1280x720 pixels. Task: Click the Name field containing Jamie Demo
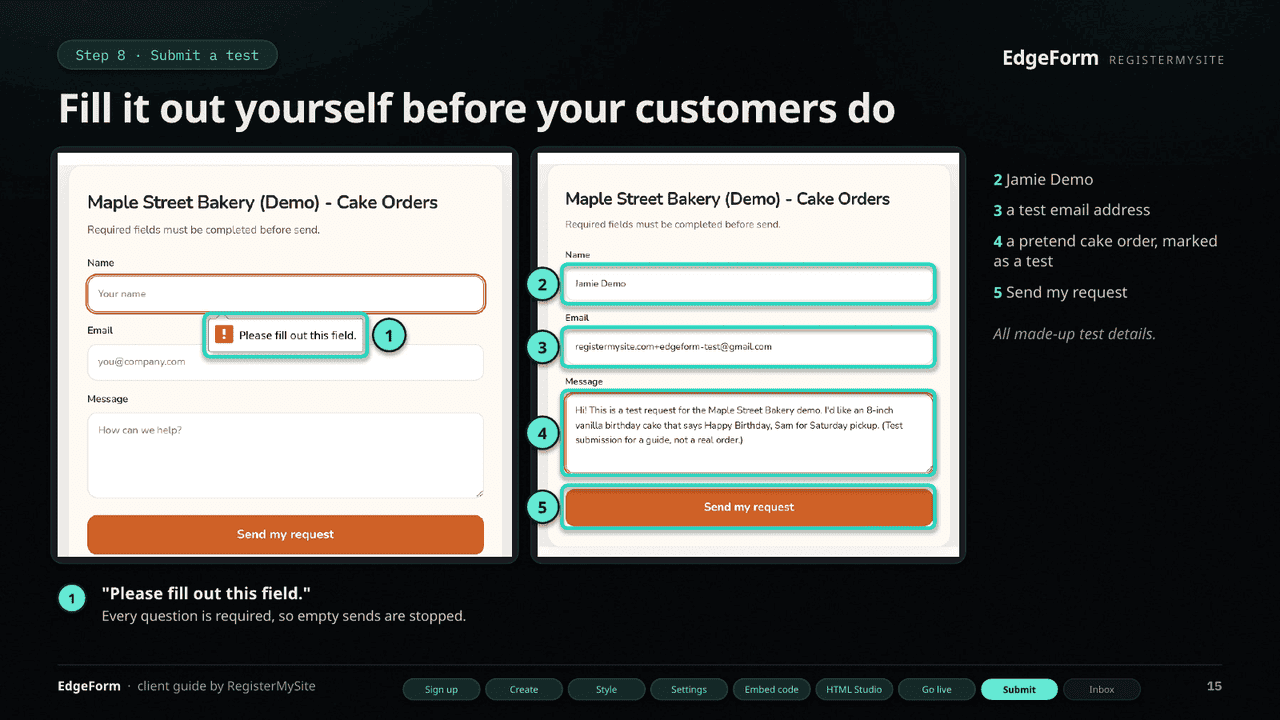(x=749, y=284)
